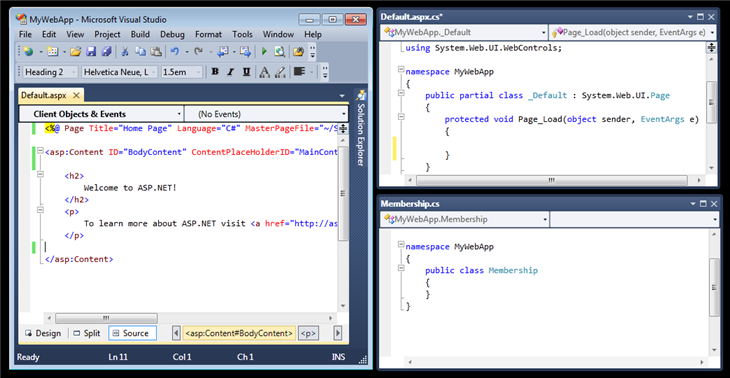Open the Debug menu
This screenshot has width=730, height=378.
[x=172, y=34]
